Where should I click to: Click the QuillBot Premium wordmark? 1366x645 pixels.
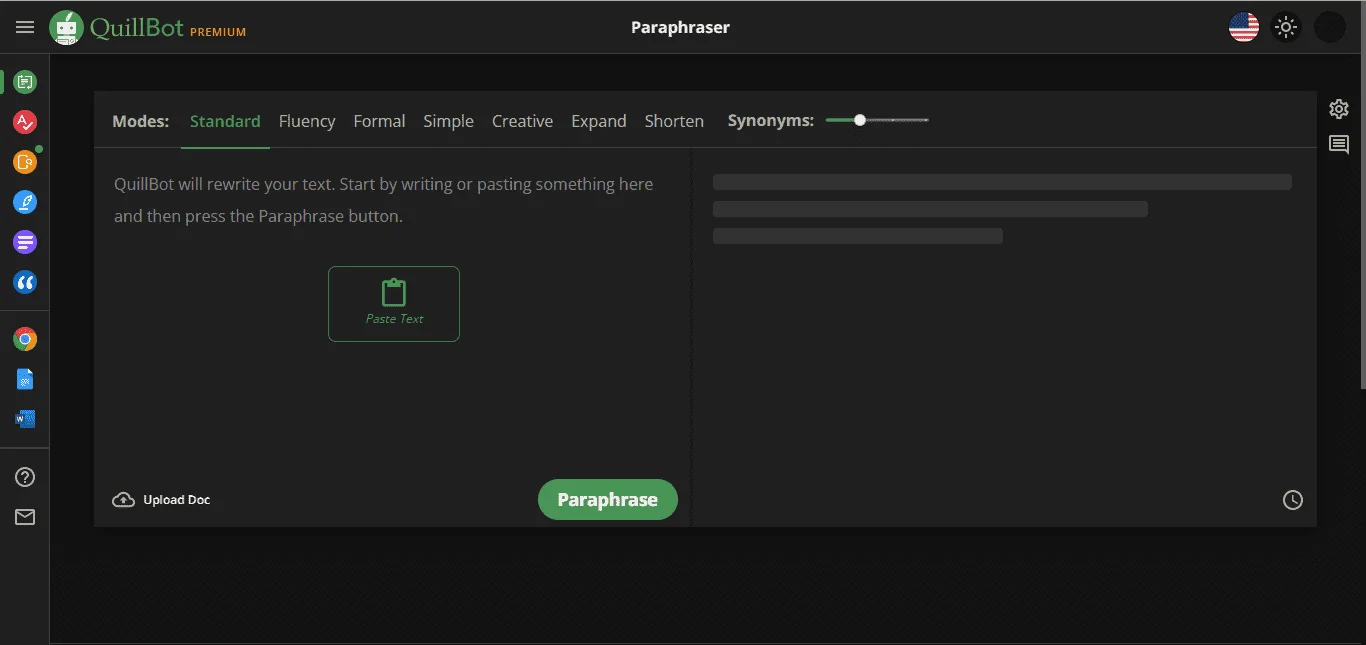coord(168,28)
